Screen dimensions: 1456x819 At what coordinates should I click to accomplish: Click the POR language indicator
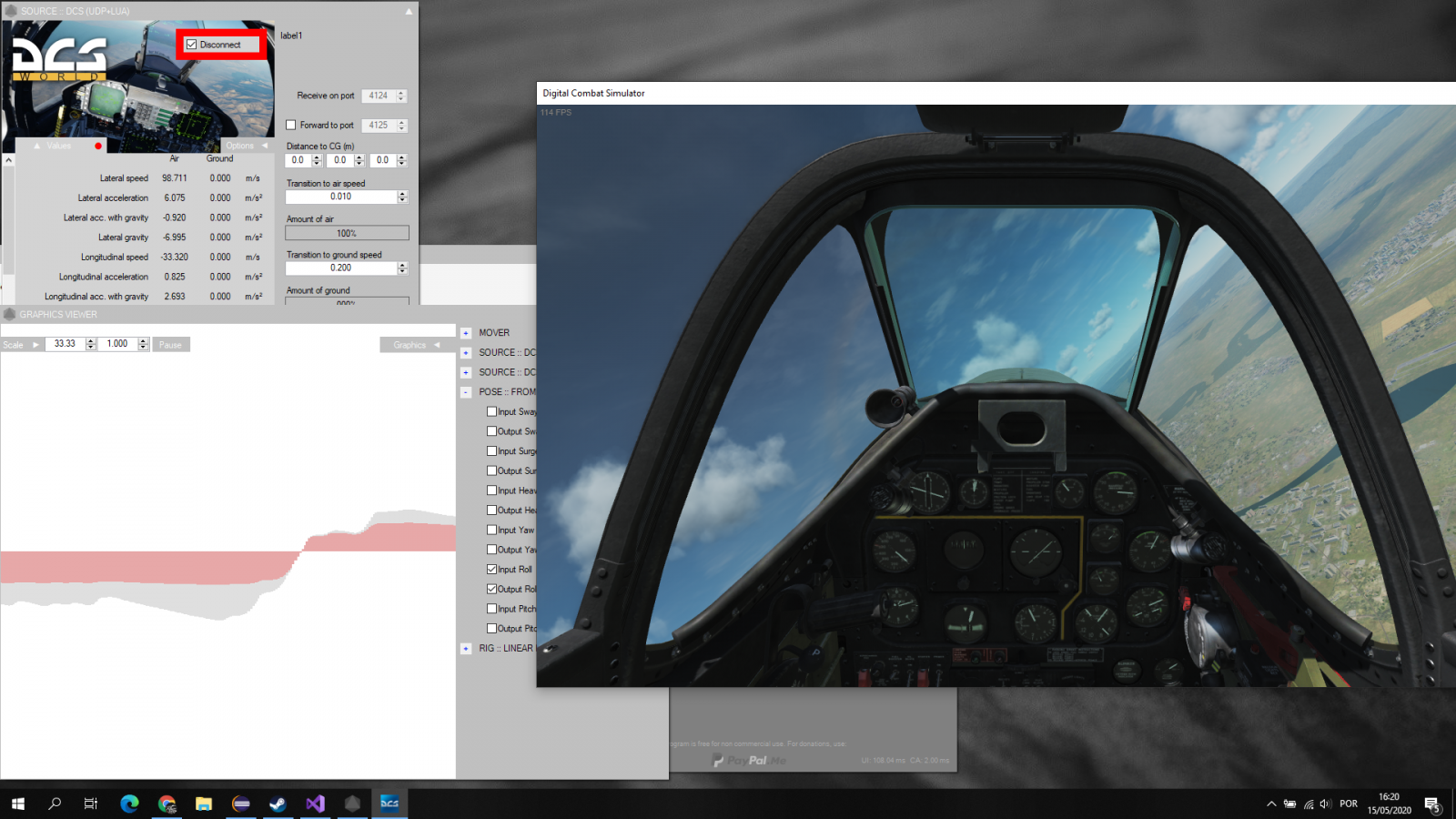click(x=1349, y=804)
